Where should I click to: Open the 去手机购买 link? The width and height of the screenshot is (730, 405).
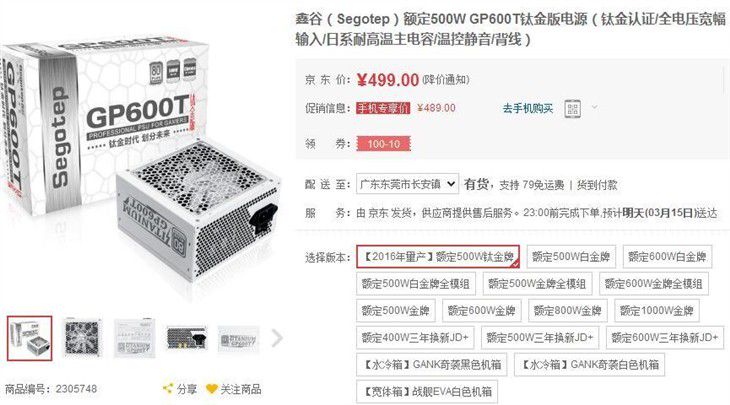[527, 108]
